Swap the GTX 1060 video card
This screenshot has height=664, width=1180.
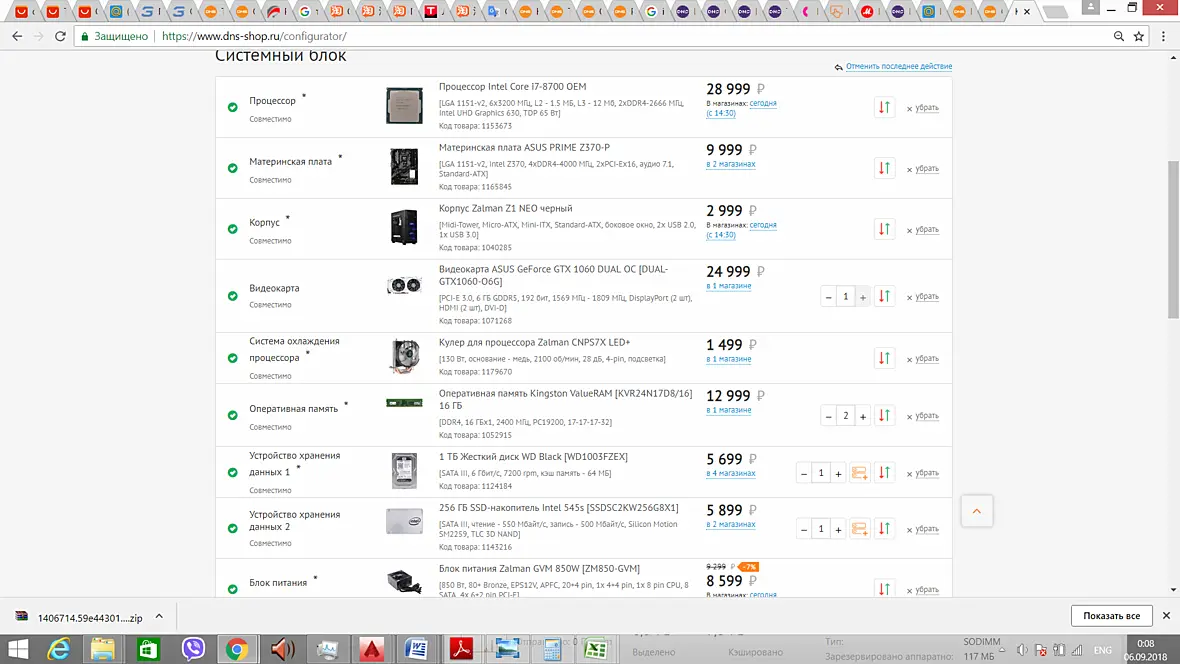(x=884, y=297)
